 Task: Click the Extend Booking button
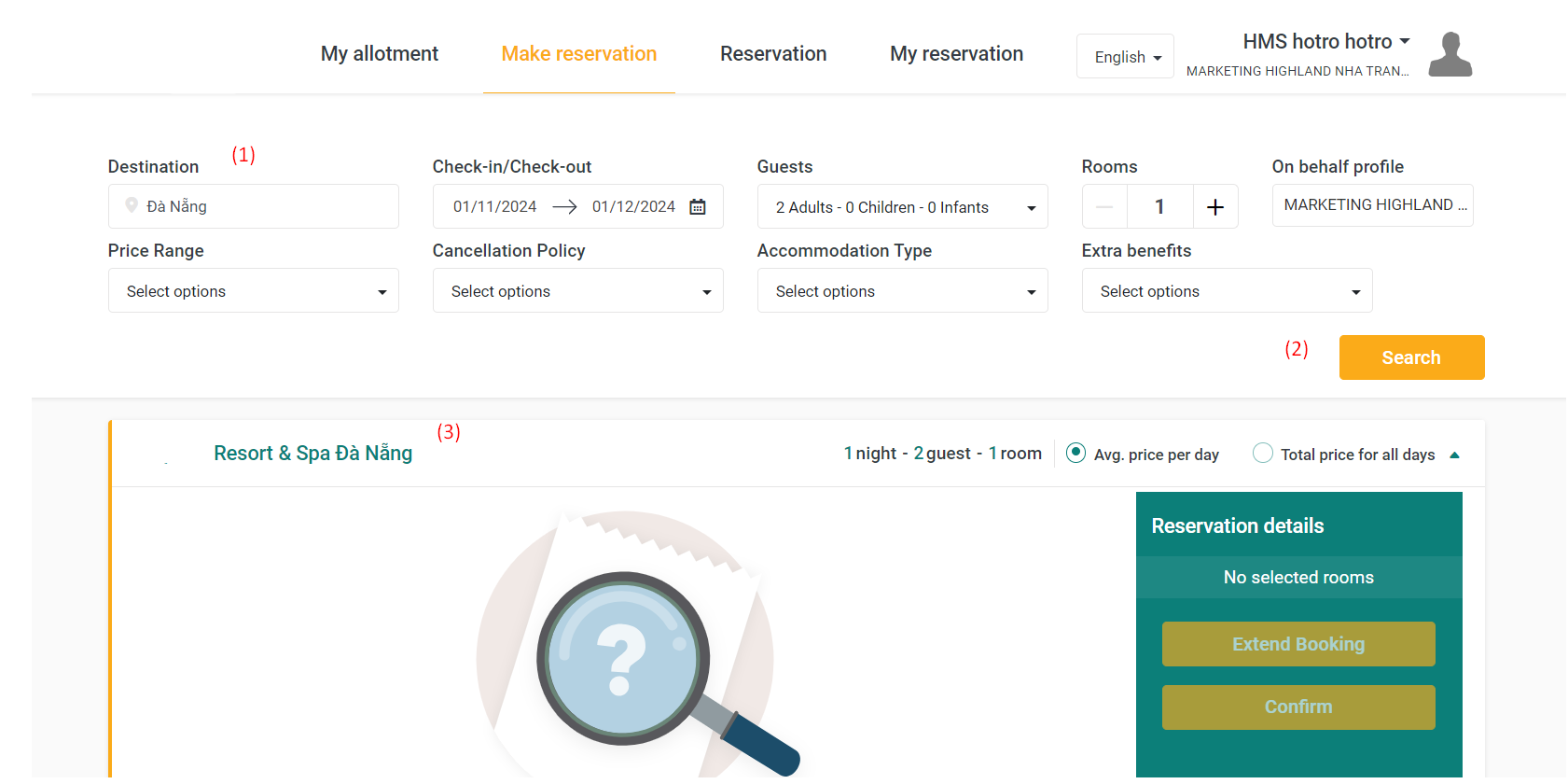click(x=1297, y=644)
